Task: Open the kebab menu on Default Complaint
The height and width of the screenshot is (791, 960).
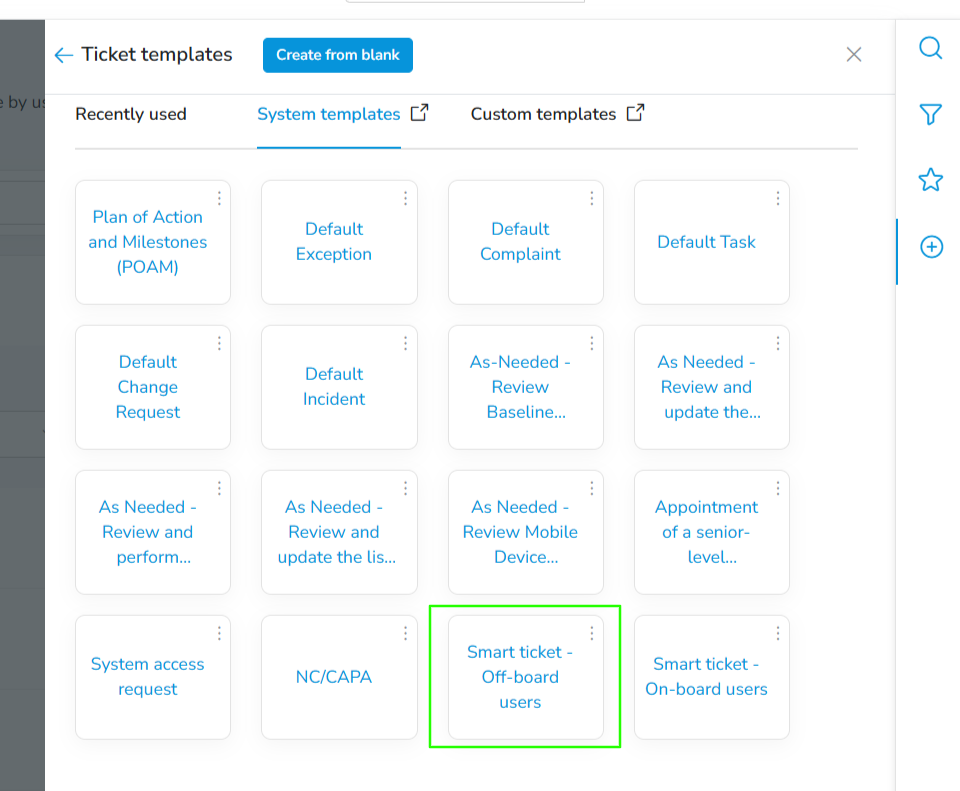Action: 591,198
